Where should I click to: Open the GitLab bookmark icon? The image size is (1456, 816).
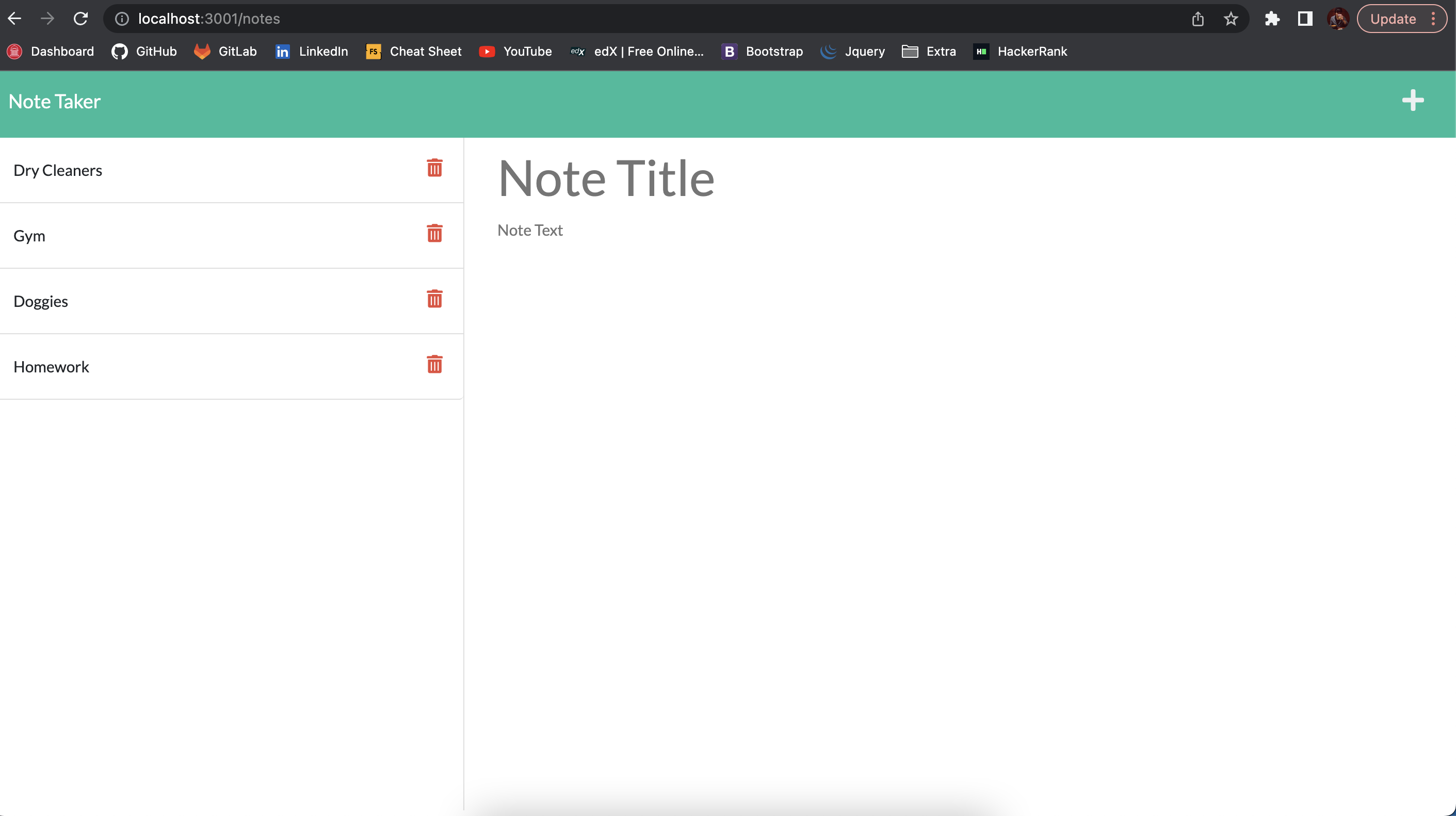pos(202,52)
